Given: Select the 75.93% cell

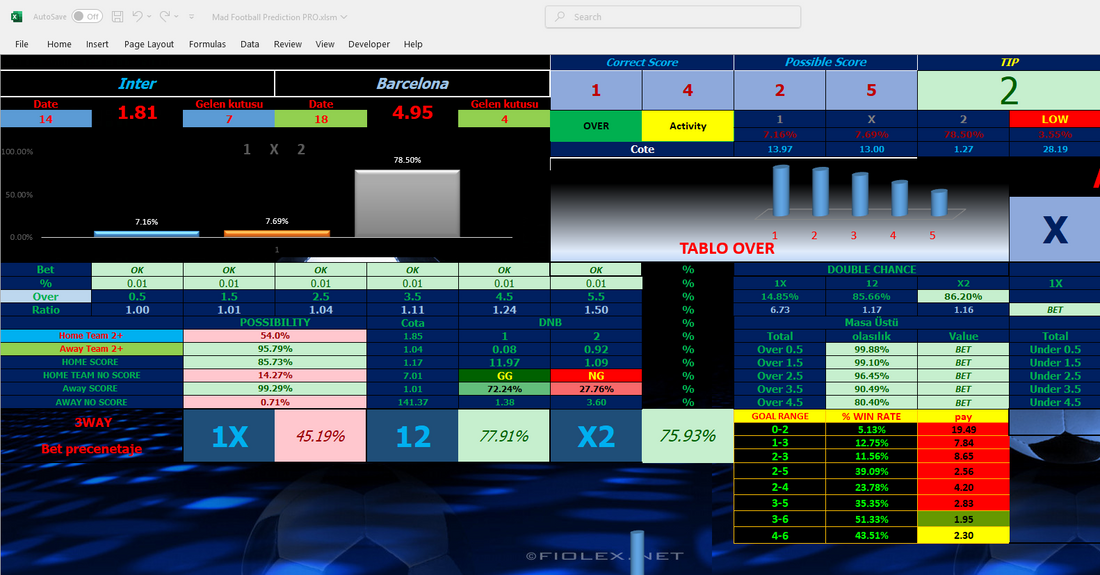Looking at the screenshot, I should pyautogui.click(x=688, y=436).
